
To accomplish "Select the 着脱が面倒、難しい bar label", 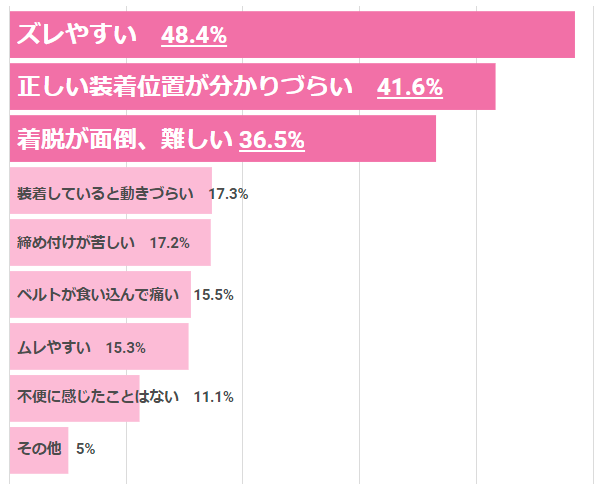I will pos(125,140).
